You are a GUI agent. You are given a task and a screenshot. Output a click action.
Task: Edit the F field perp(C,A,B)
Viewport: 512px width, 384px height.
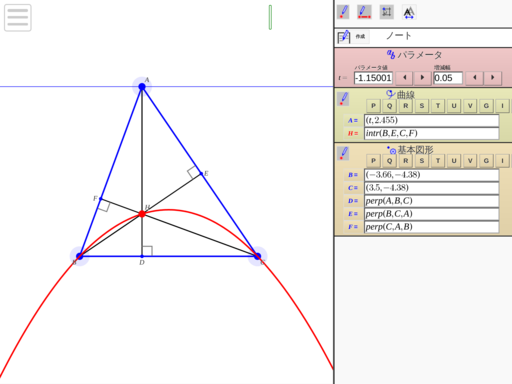pyautogui.click(x=432, y=227)
